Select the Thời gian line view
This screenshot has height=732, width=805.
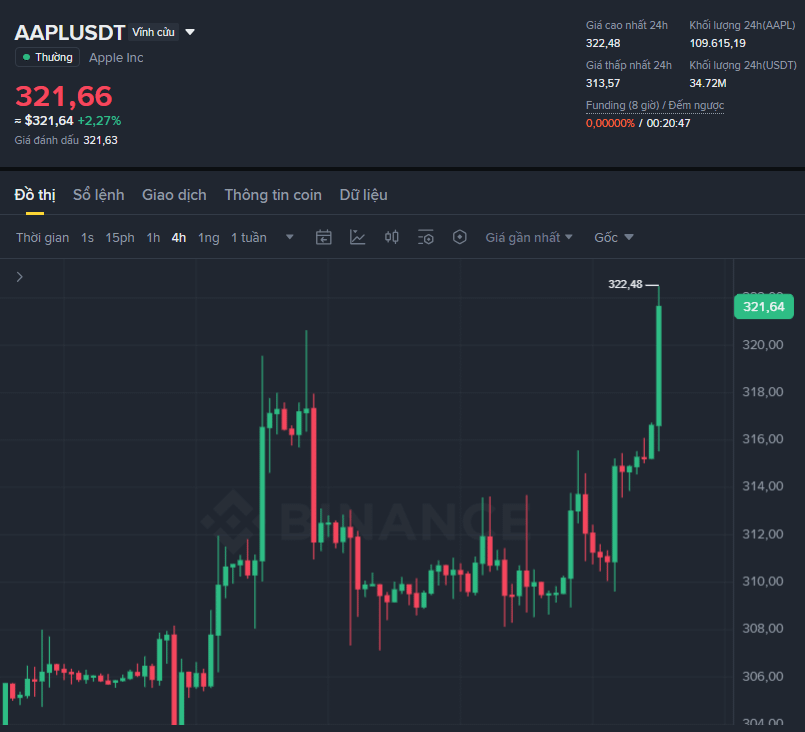pyautogui.click(x=42, y=238)
